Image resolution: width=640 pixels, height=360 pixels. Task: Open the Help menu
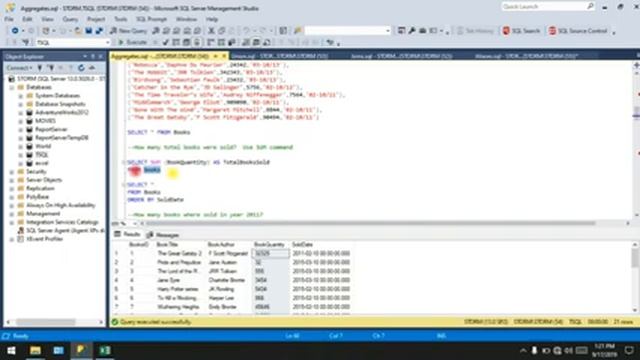pyautogui.click(x=212, y=19)
